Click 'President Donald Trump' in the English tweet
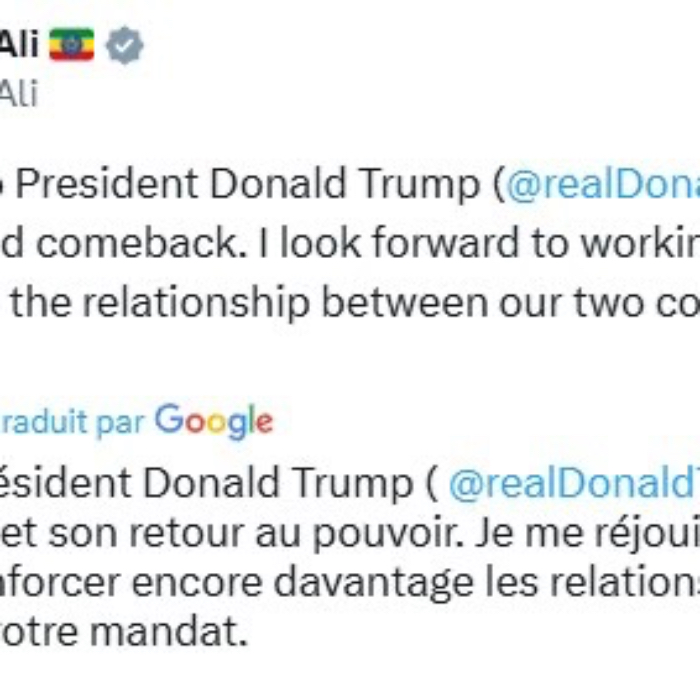This screenshot has height=700, width=700. click(x=250, y=186)
